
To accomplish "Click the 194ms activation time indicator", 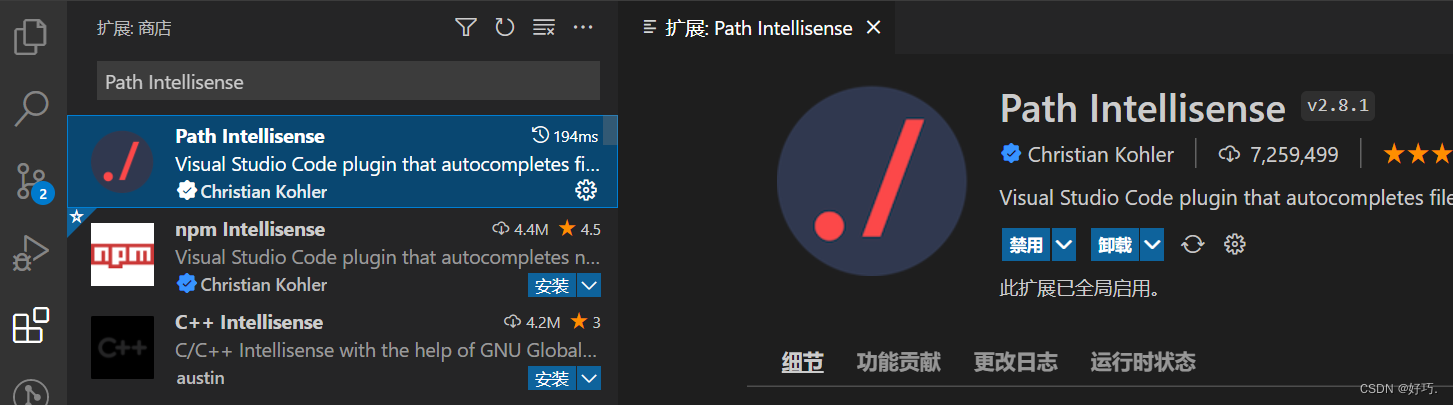I will (565, 136).
